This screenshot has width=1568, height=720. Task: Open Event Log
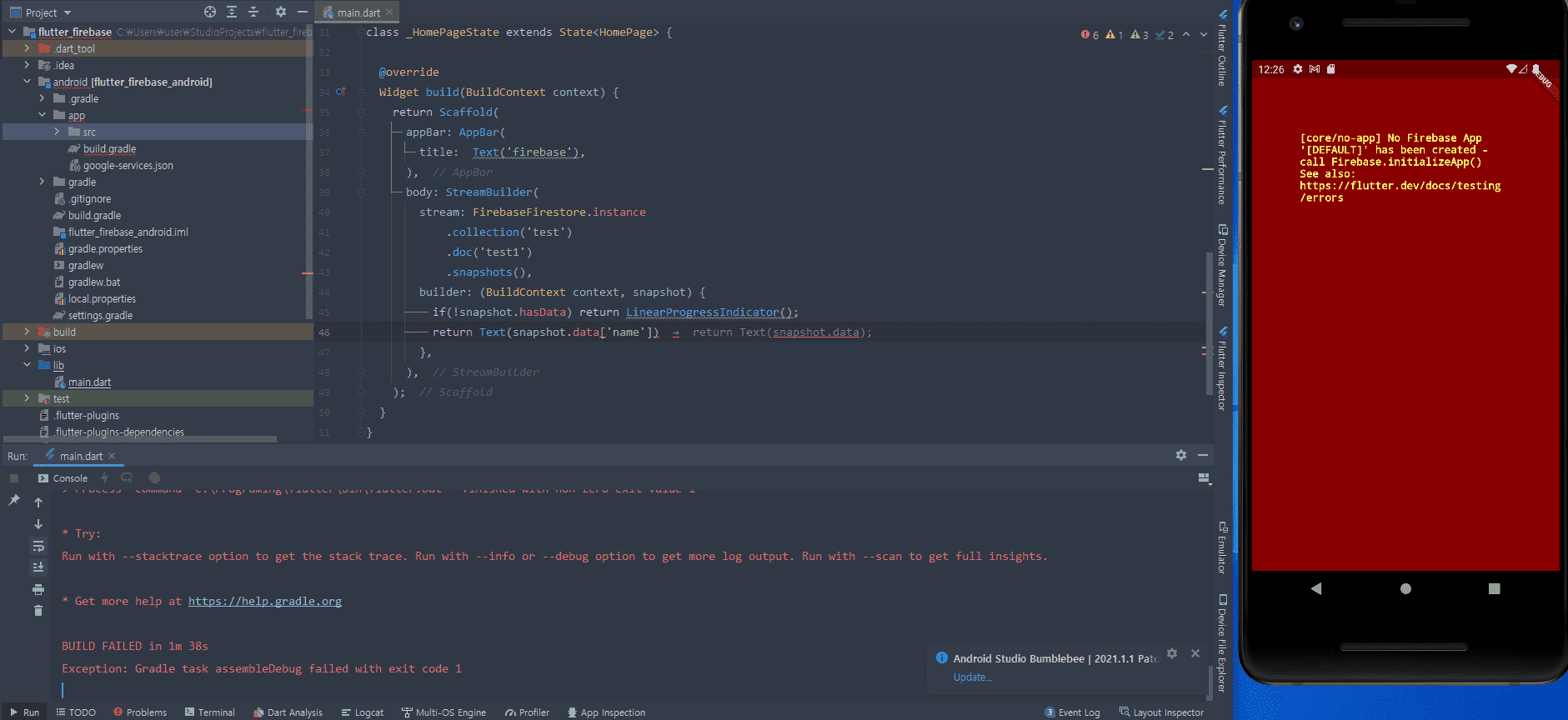click(1072, 712)
